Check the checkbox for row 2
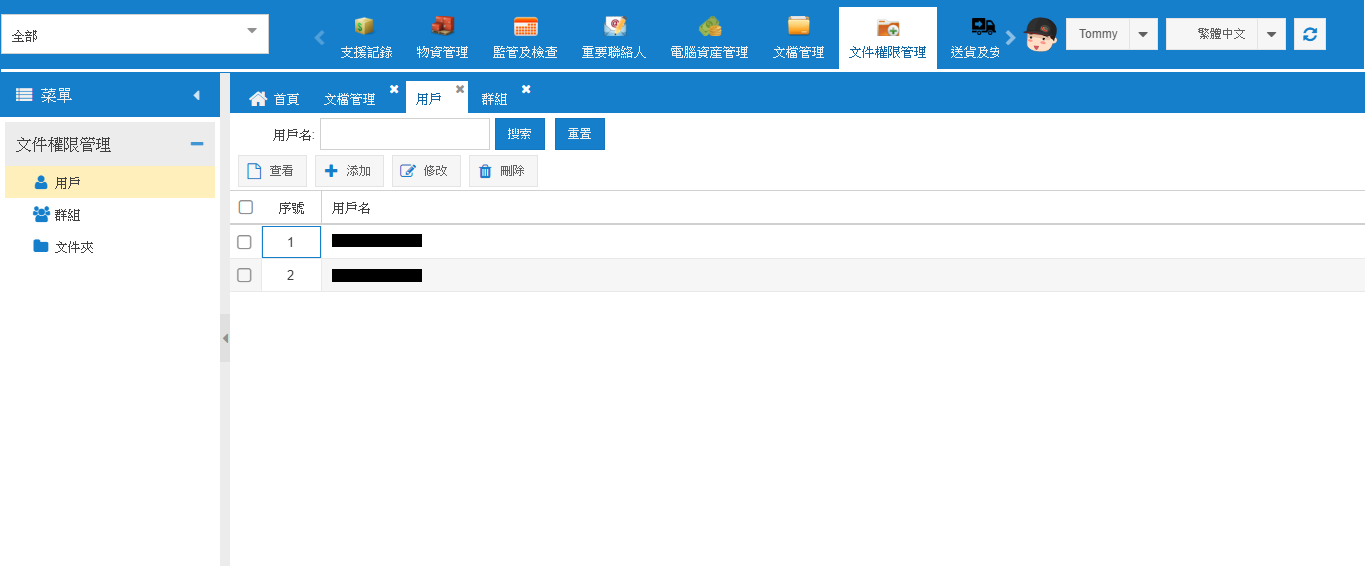Viewport: 1365px width, 566px height. tap(244, 275)
